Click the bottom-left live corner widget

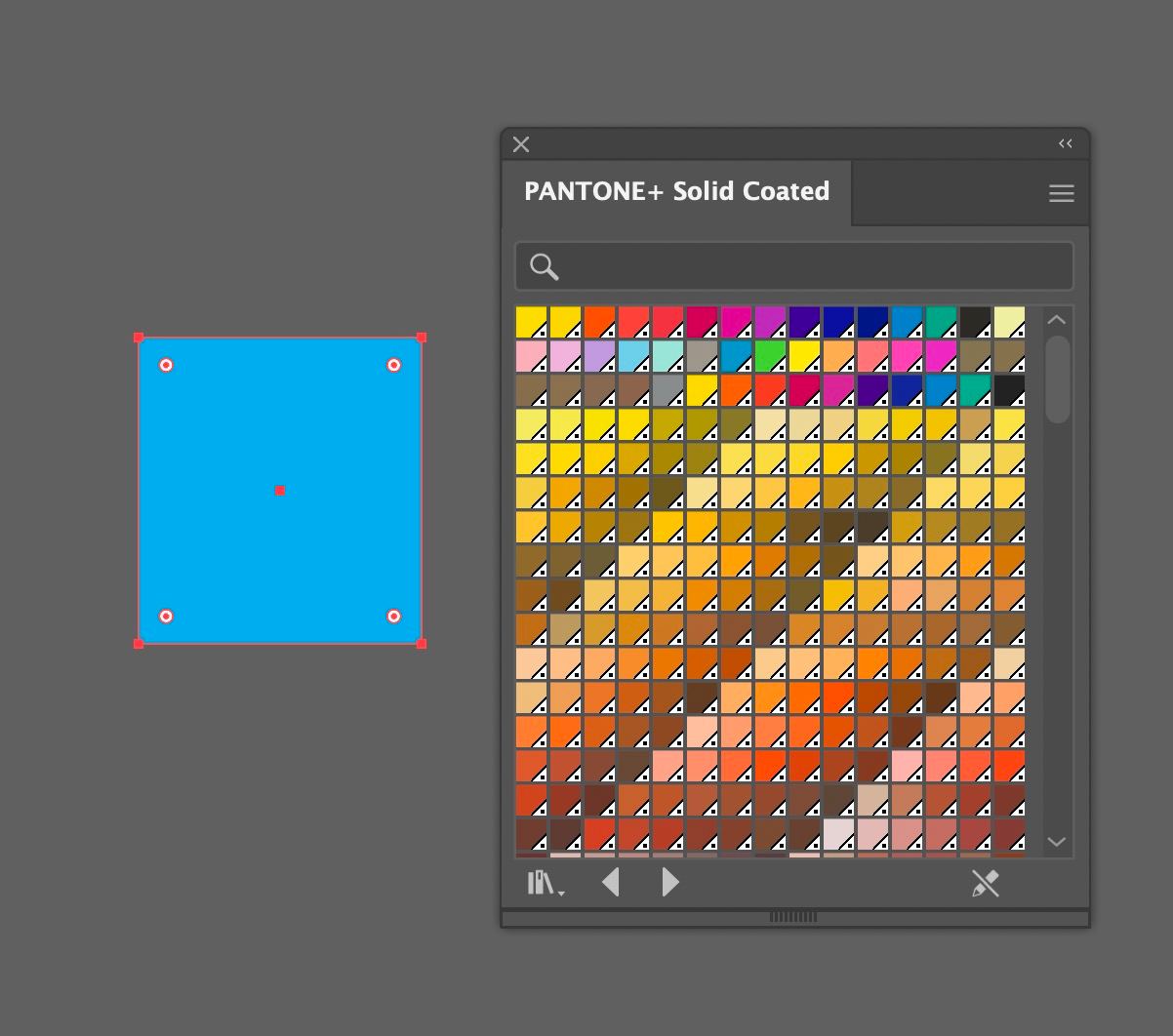(166, 617)
